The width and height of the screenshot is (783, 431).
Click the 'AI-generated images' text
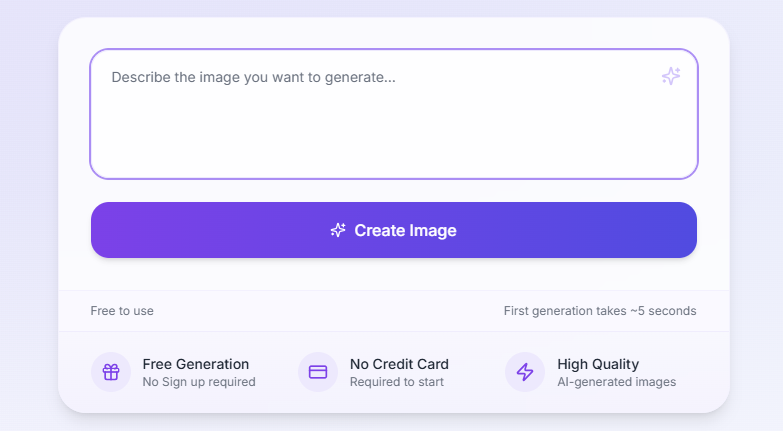click(x=616, y=382)
